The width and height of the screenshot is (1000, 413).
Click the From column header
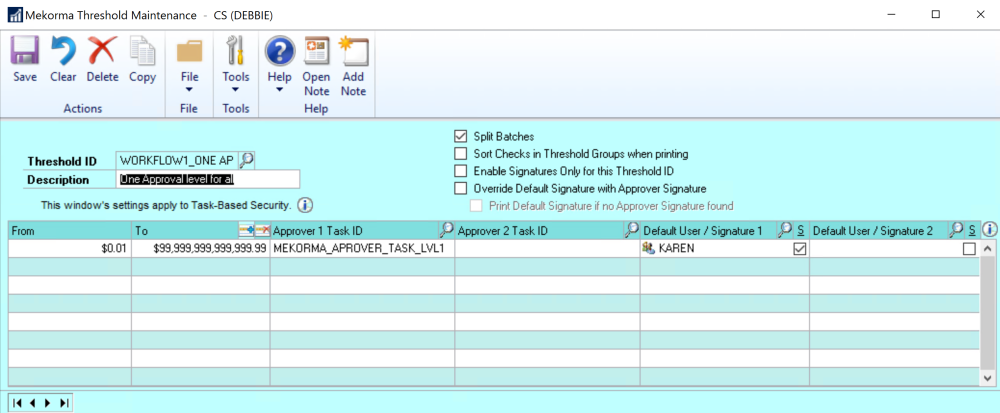click(70, 230)
